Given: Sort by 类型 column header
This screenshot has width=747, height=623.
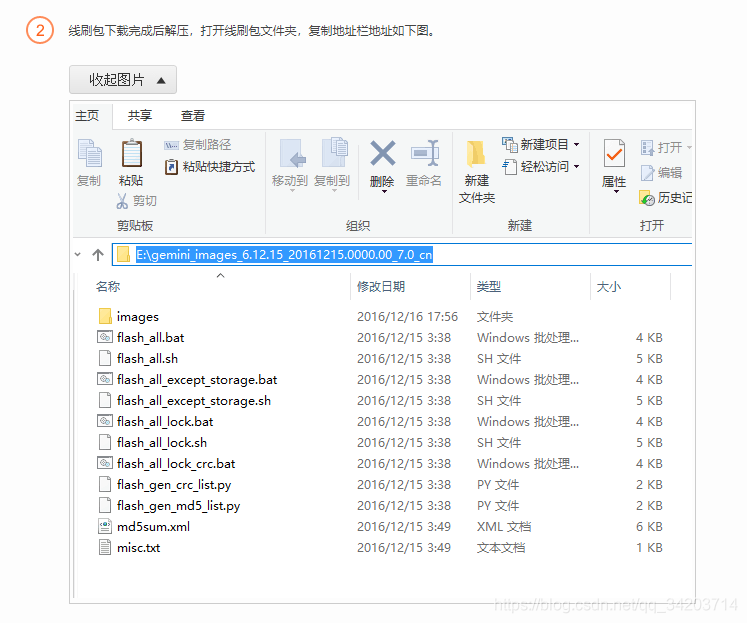Looking at the screenshot, I should (x=489, y=286).
